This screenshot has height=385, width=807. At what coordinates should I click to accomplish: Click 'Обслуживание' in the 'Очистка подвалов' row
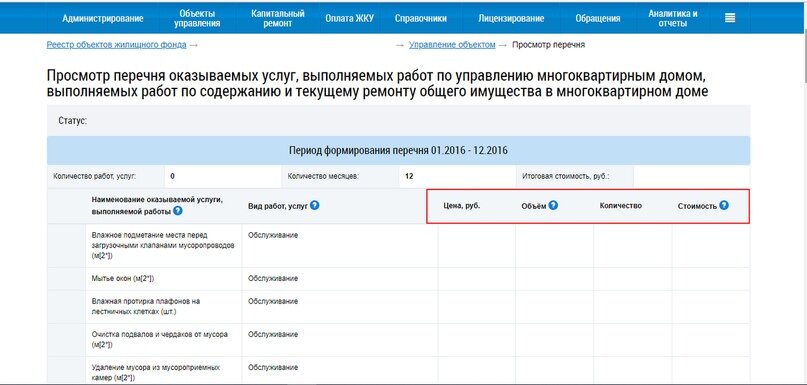[x=273, y=334]
